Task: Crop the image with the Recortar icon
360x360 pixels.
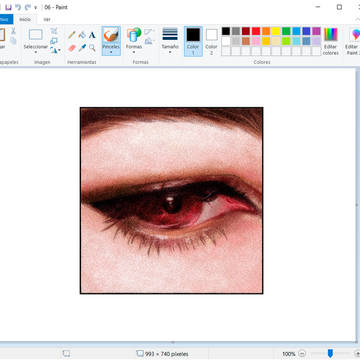Action: [x=54, y=31]
